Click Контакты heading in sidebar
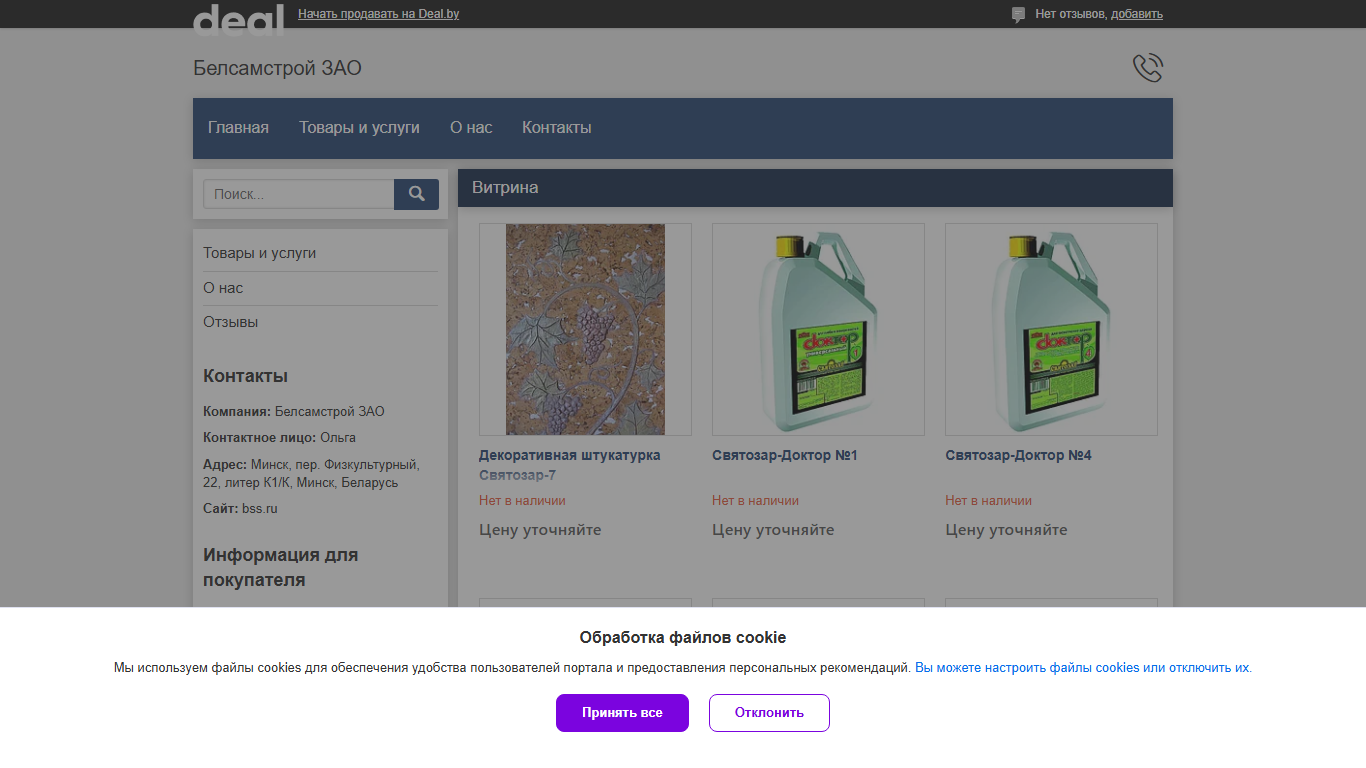The height and width of the screenshot is (768, 1366). 245,376
